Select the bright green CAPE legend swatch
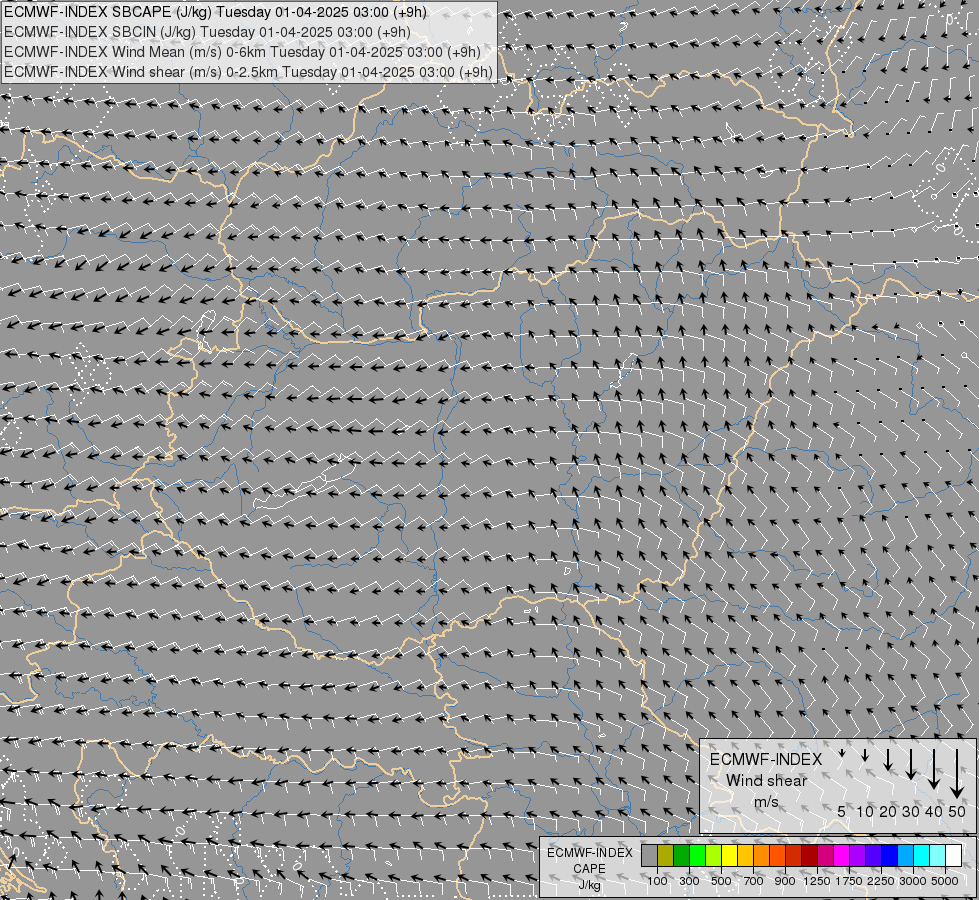 [697, 855]
